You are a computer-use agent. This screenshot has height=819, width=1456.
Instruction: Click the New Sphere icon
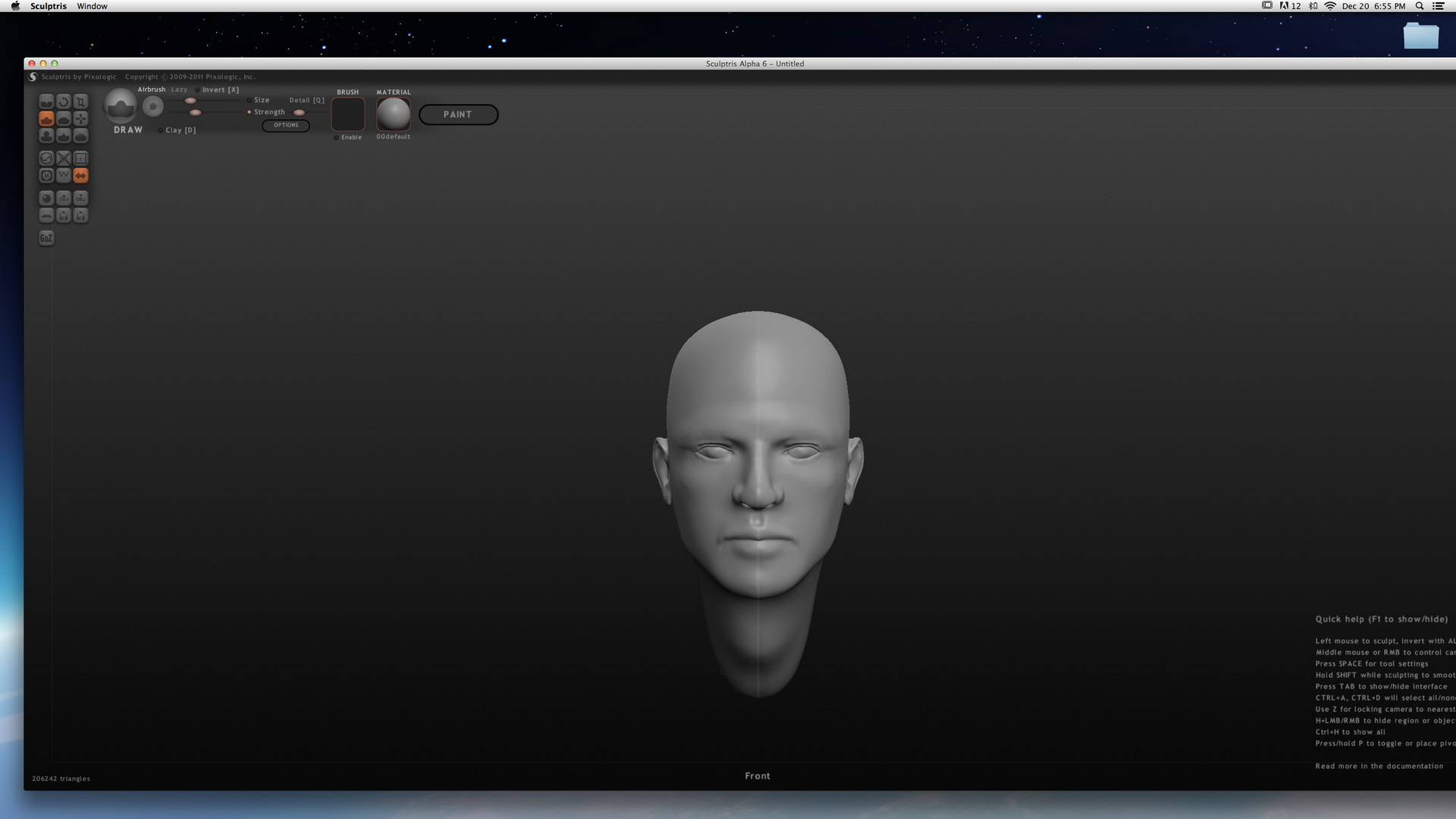pos(46,198)
